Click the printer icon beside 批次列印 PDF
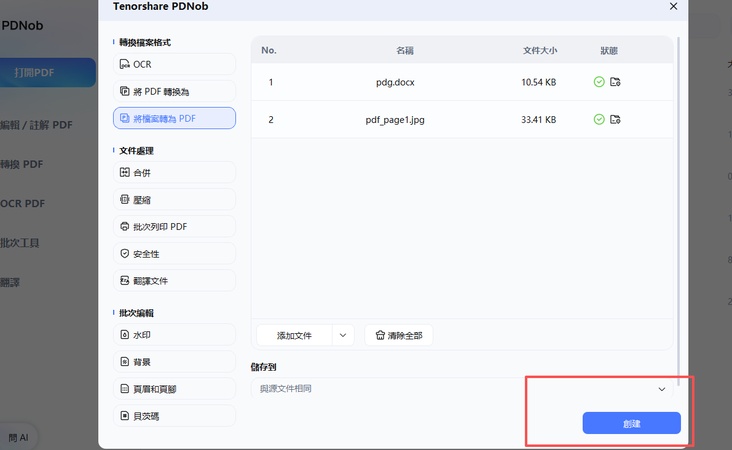This screenshot has height=450, width=732. pyautogui.click(x=125, y=226)
